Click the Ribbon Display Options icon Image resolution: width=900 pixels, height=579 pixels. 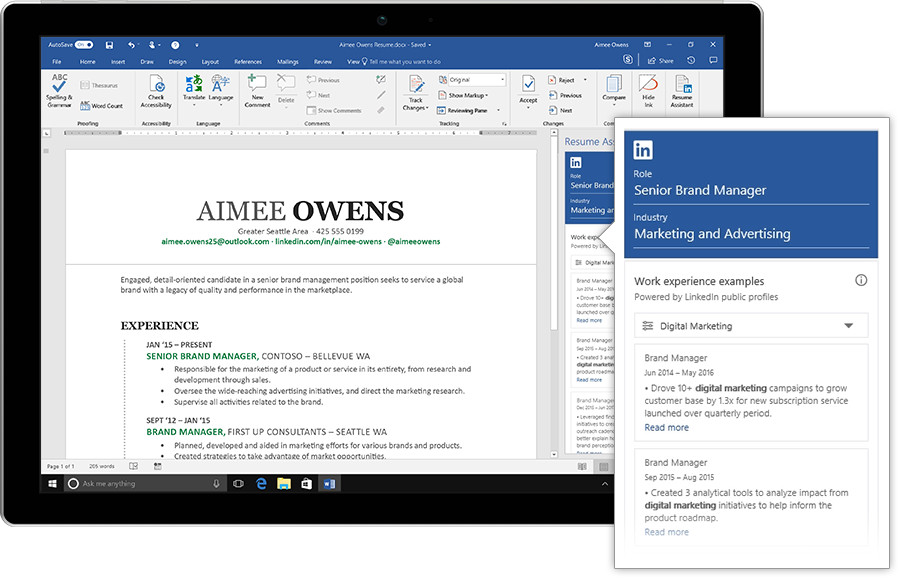click(647, 44)
